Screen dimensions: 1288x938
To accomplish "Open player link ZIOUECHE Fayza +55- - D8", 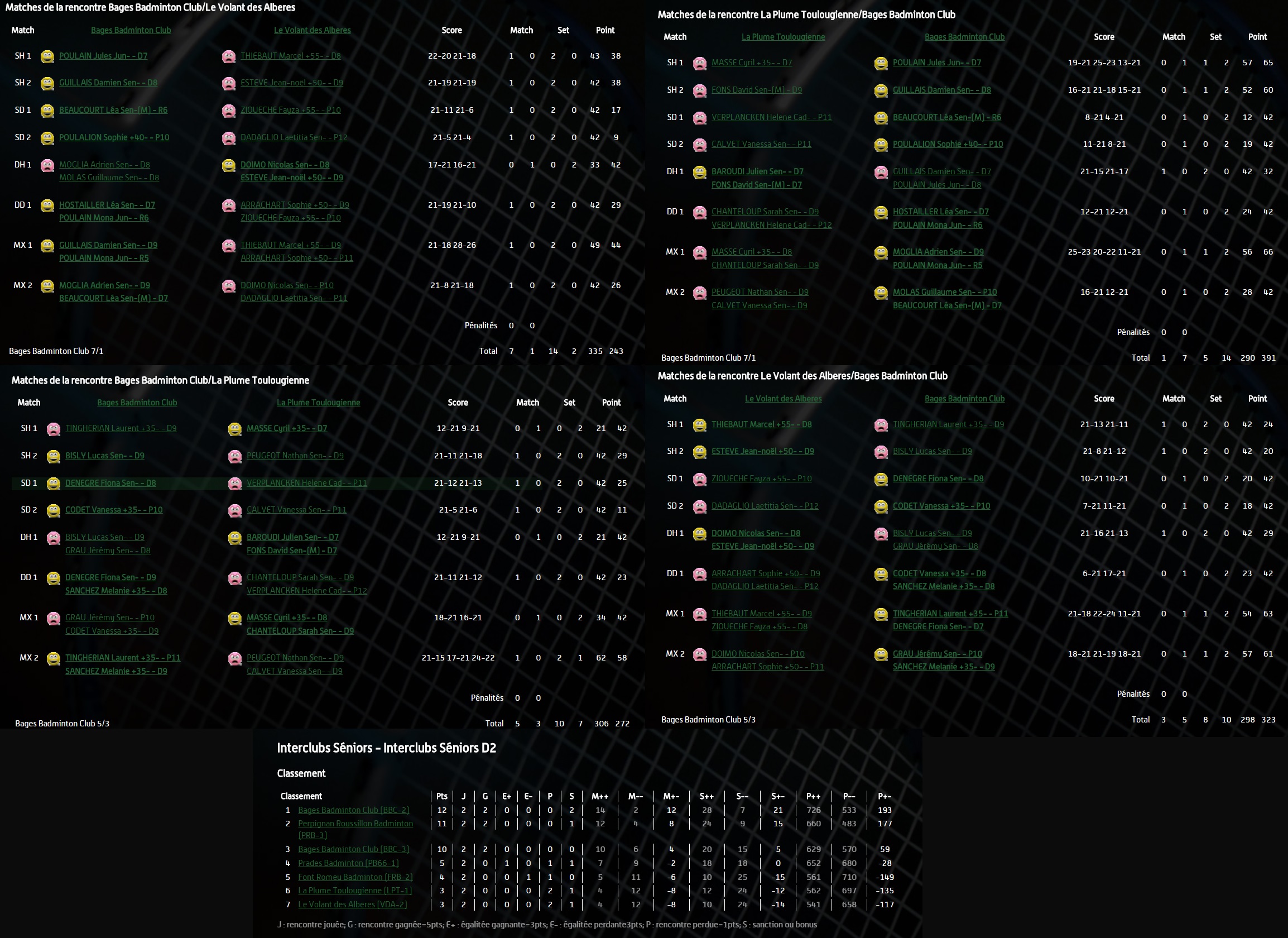I will pyautogui.click(x=760, y=626).
